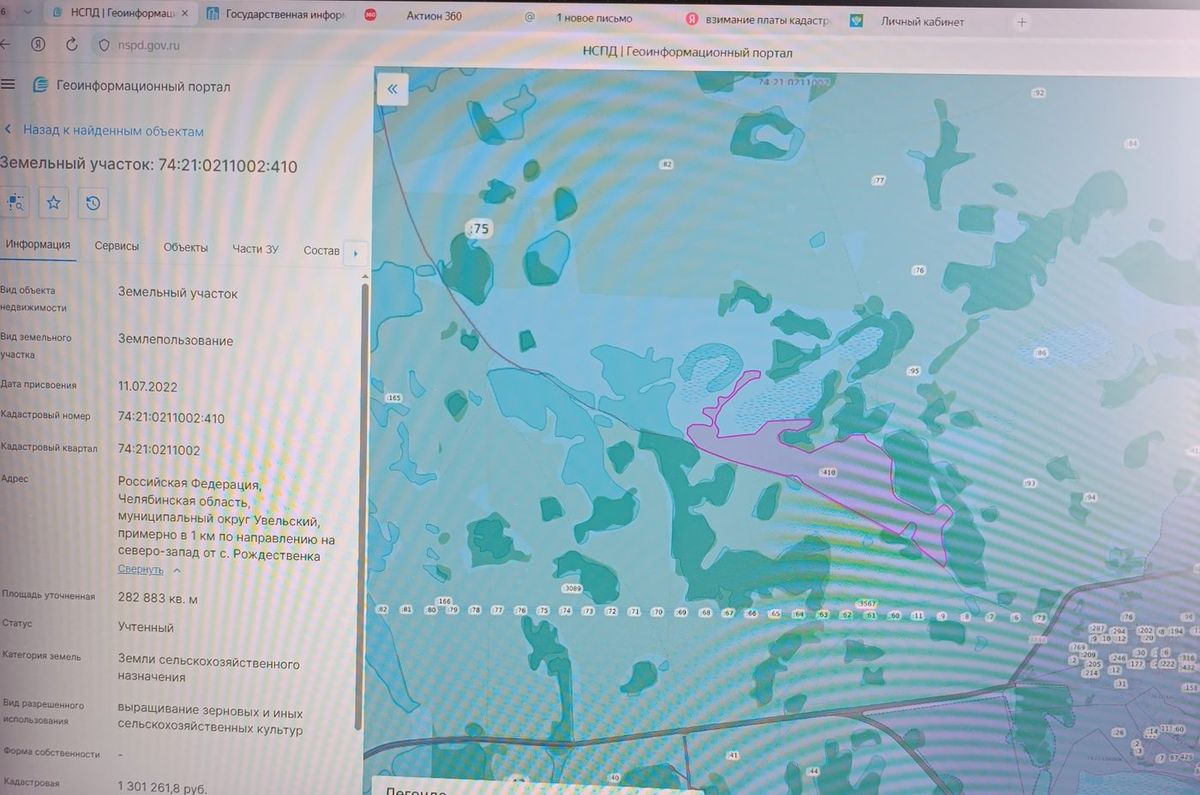
Task: Open a new browser tab
Action: coord(1021,21)
